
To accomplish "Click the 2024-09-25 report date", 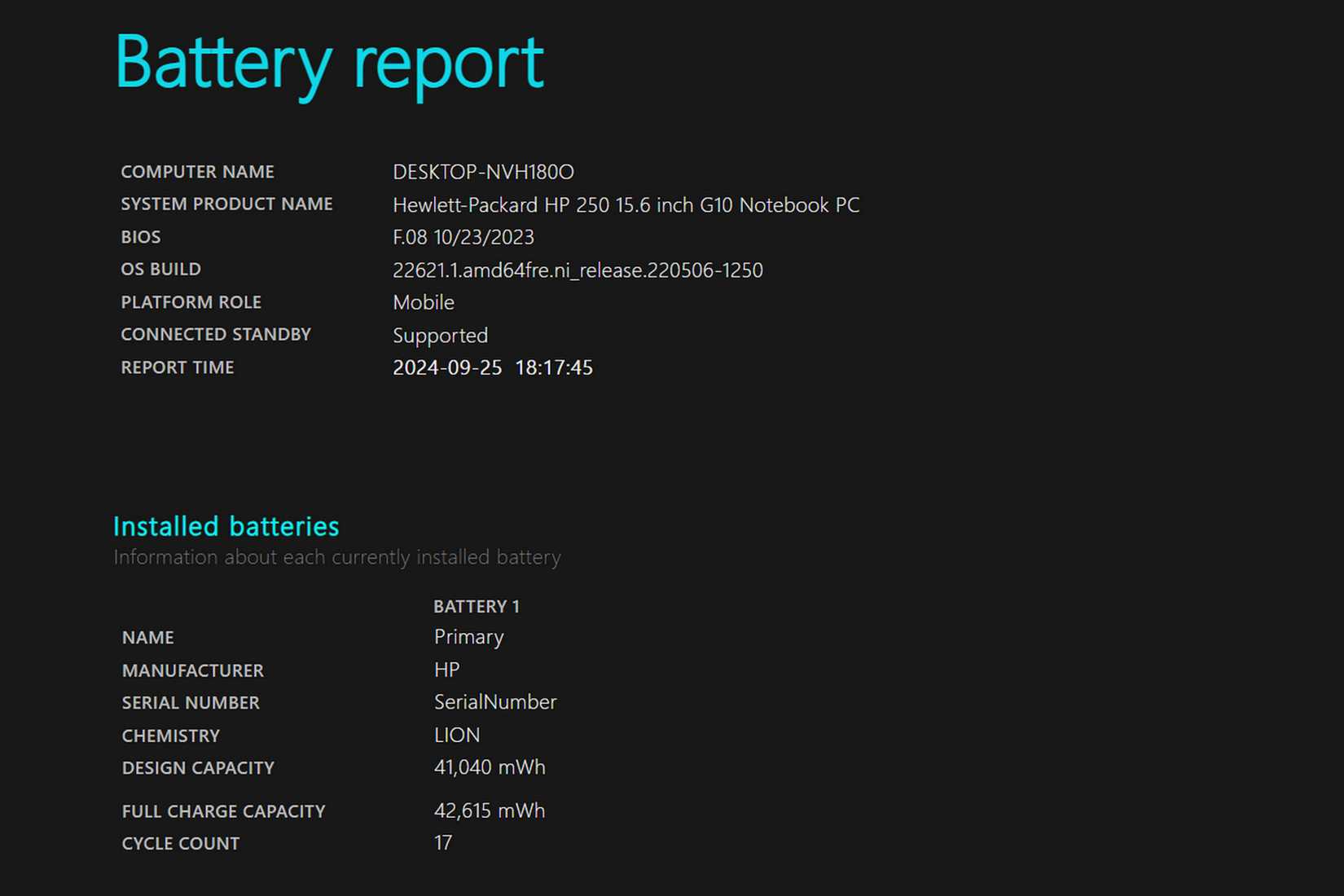I will point(446,367).
